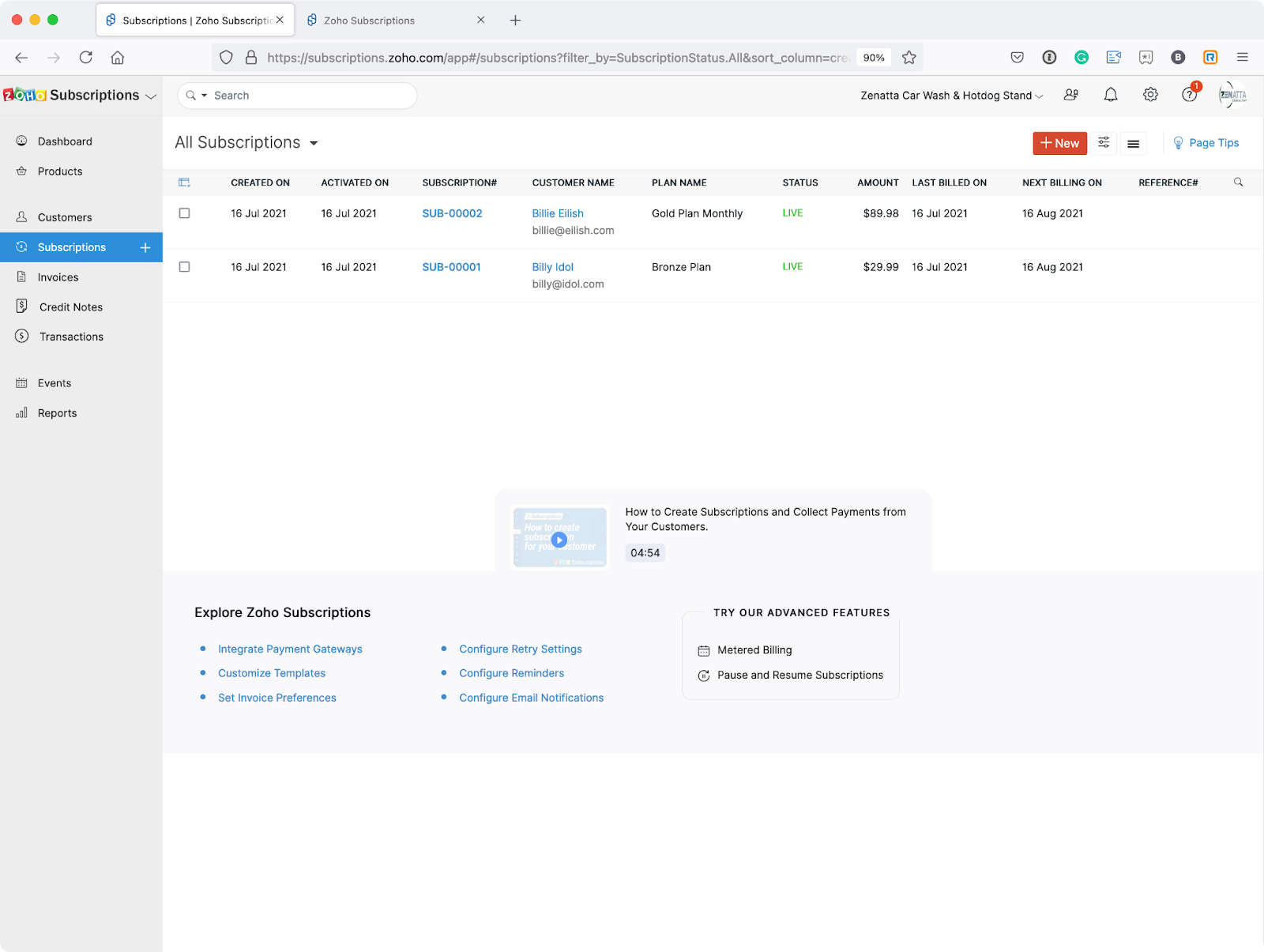
Task: Select the SUB-00001 row checkbox
Action: click(184, 267)
